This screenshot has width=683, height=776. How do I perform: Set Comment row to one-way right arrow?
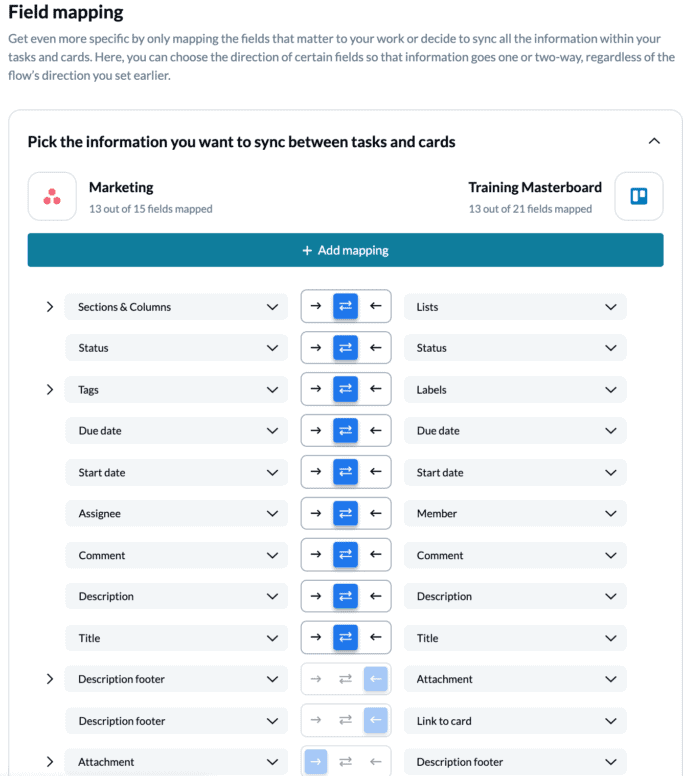tap(316, 555)
